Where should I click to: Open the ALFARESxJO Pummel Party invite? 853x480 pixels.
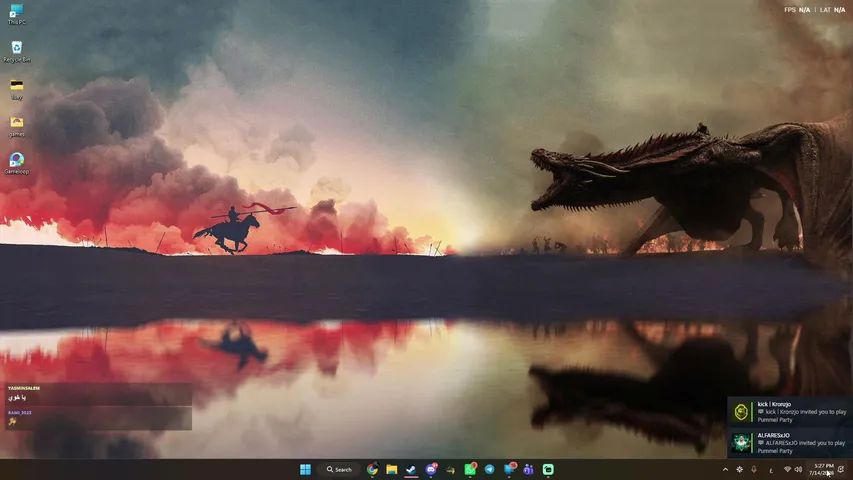pyautogui.click(x=789, y=443)
